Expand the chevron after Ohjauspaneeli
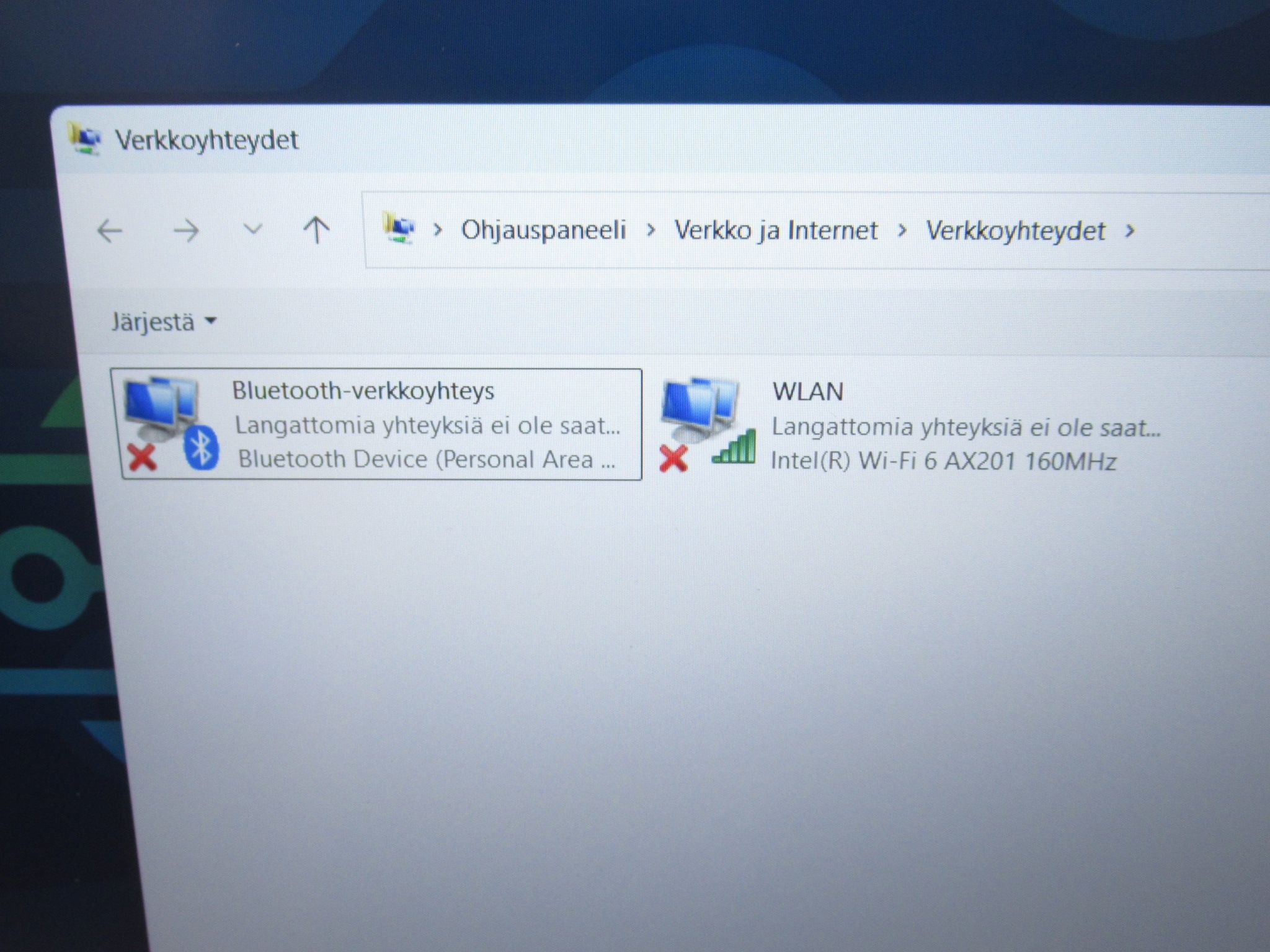1270x952 pixels. (651, 230)
